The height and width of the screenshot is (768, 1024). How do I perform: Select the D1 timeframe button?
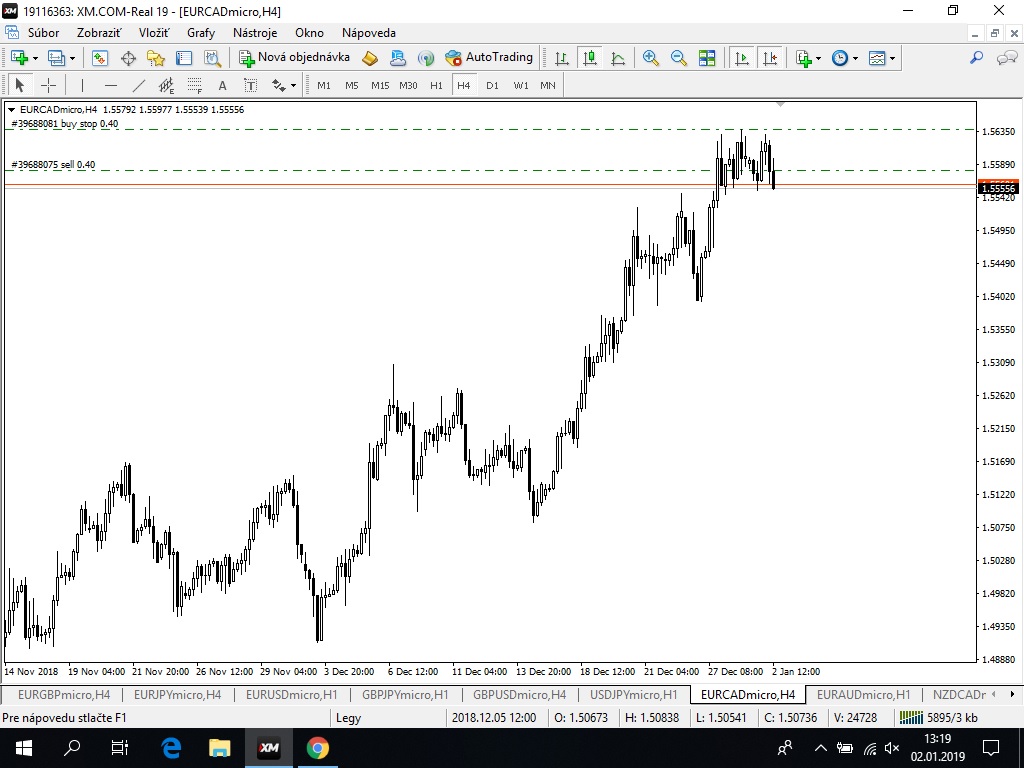click(492, 85)
